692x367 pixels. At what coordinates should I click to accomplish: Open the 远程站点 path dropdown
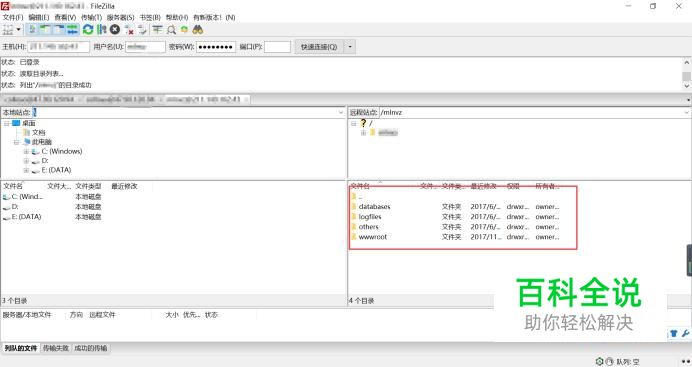click(x=687, y=112)
